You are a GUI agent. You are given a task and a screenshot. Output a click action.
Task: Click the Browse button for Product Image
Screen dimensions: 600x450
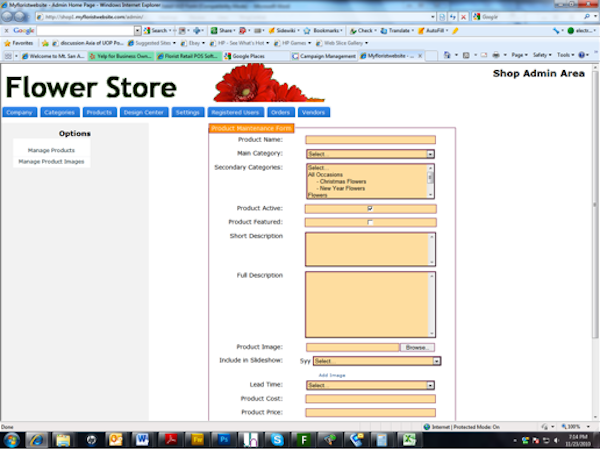(418, 347)
